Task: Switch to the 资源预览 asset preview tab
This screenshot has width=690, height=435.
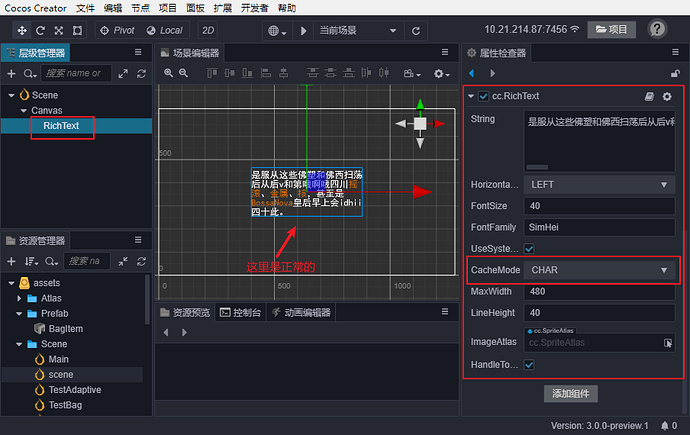Action: point(185,312)
